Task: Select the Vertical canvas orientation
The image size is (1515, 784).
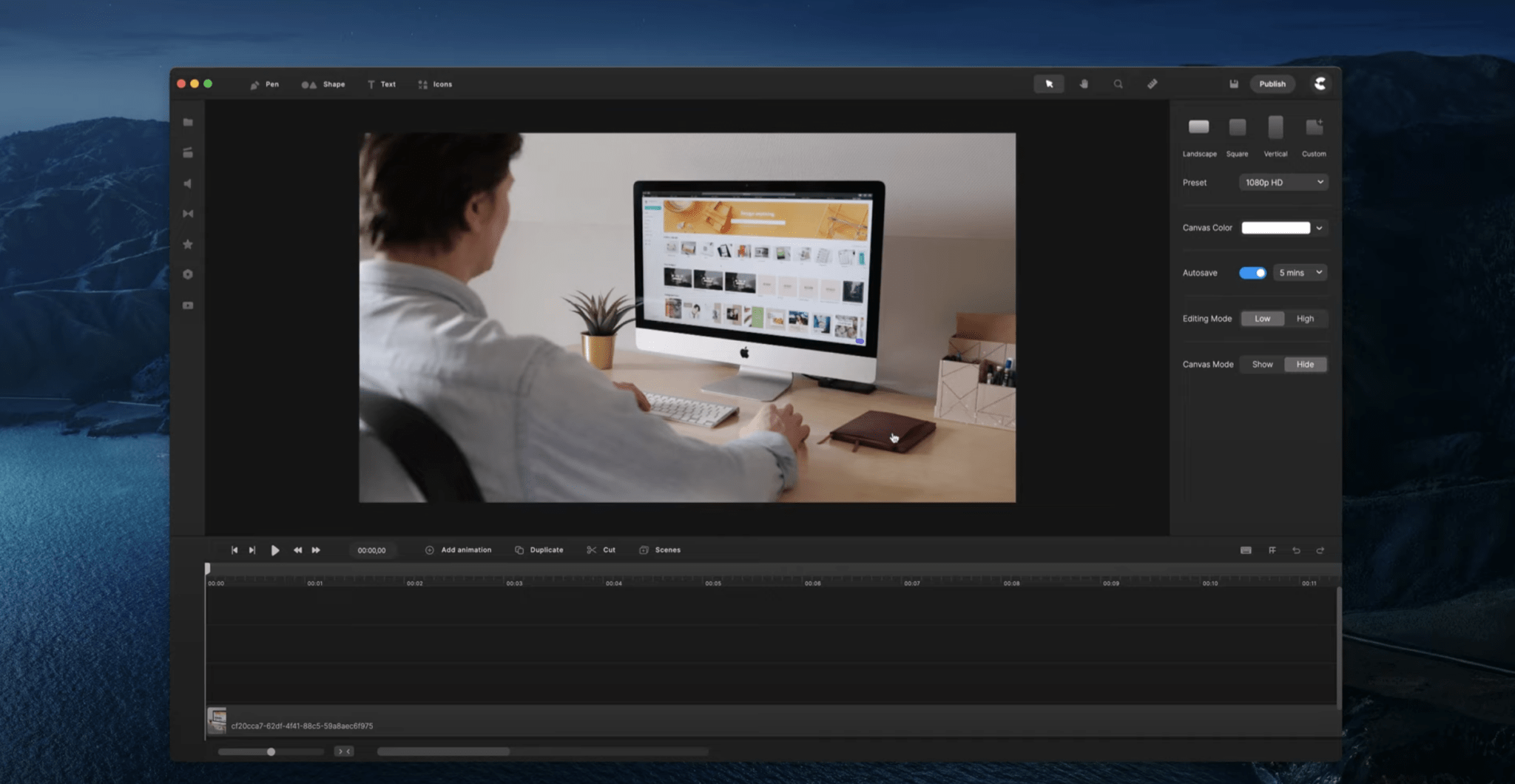Action: pos(1275,127)
